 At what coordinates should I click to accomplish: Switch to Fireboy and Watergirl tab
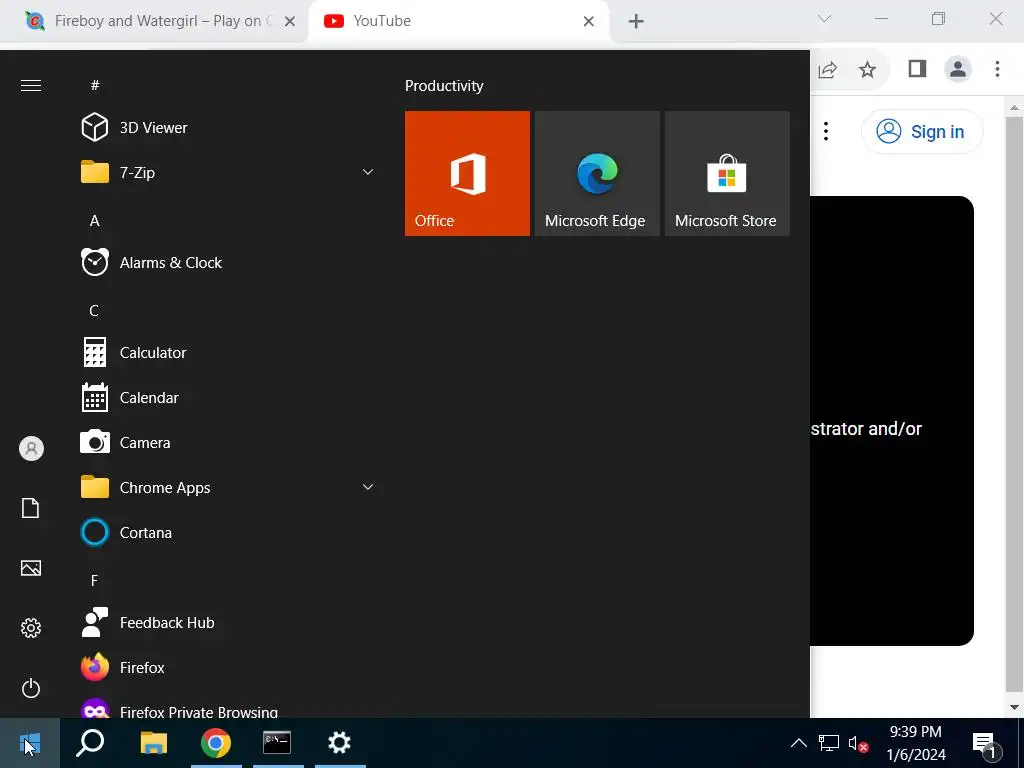coord(153,21)
